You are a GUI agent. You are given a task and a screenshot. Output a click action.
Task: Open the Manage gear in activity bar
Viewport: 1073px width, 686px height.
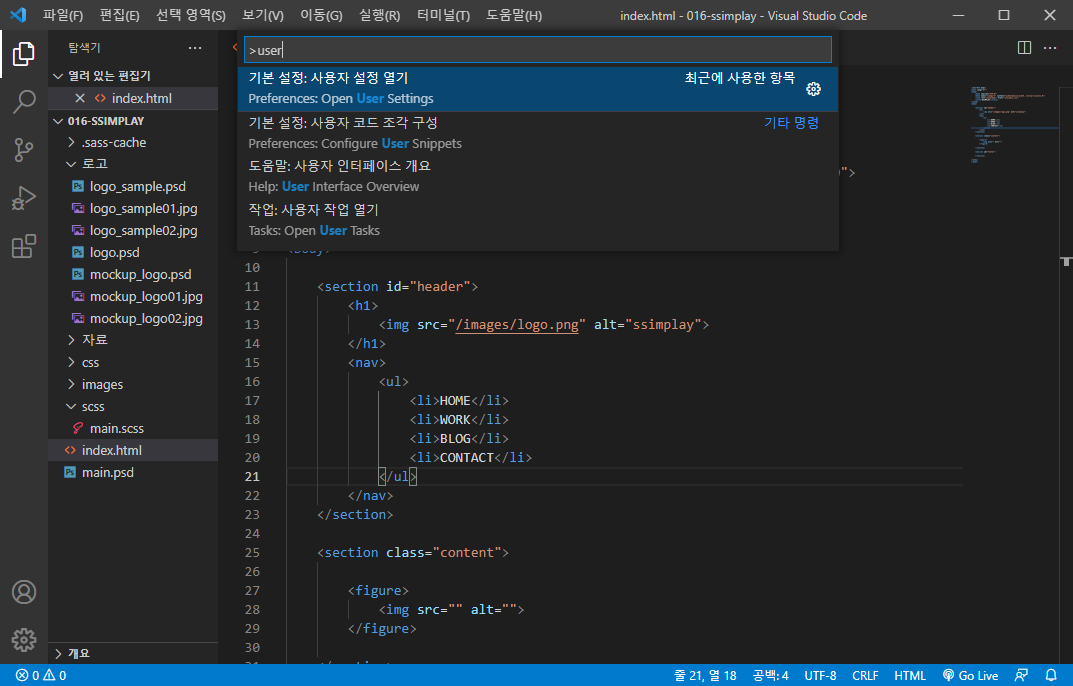[x=23, y=640]
